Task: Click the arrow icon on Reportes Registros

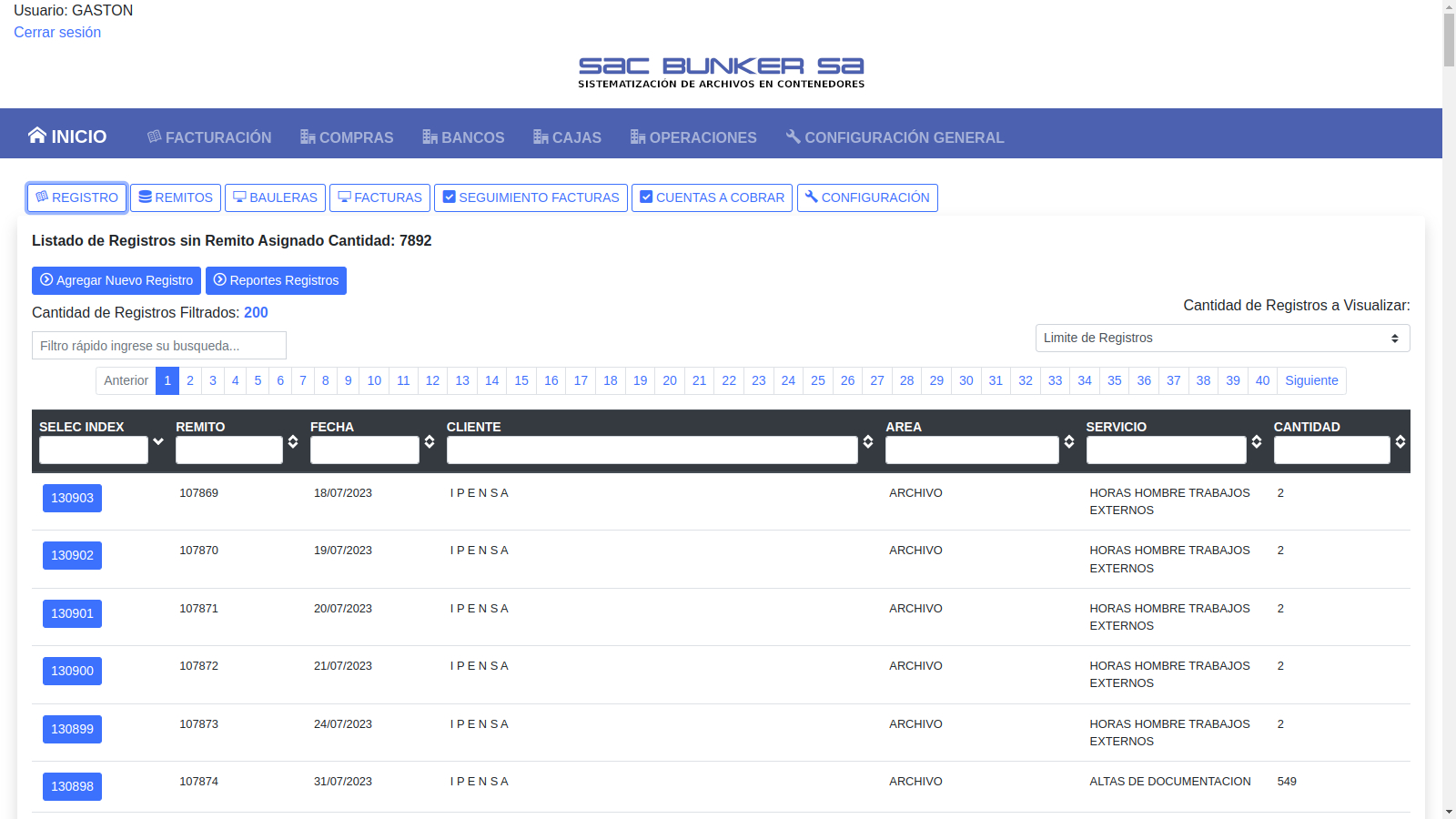Action: click(219, 279)
